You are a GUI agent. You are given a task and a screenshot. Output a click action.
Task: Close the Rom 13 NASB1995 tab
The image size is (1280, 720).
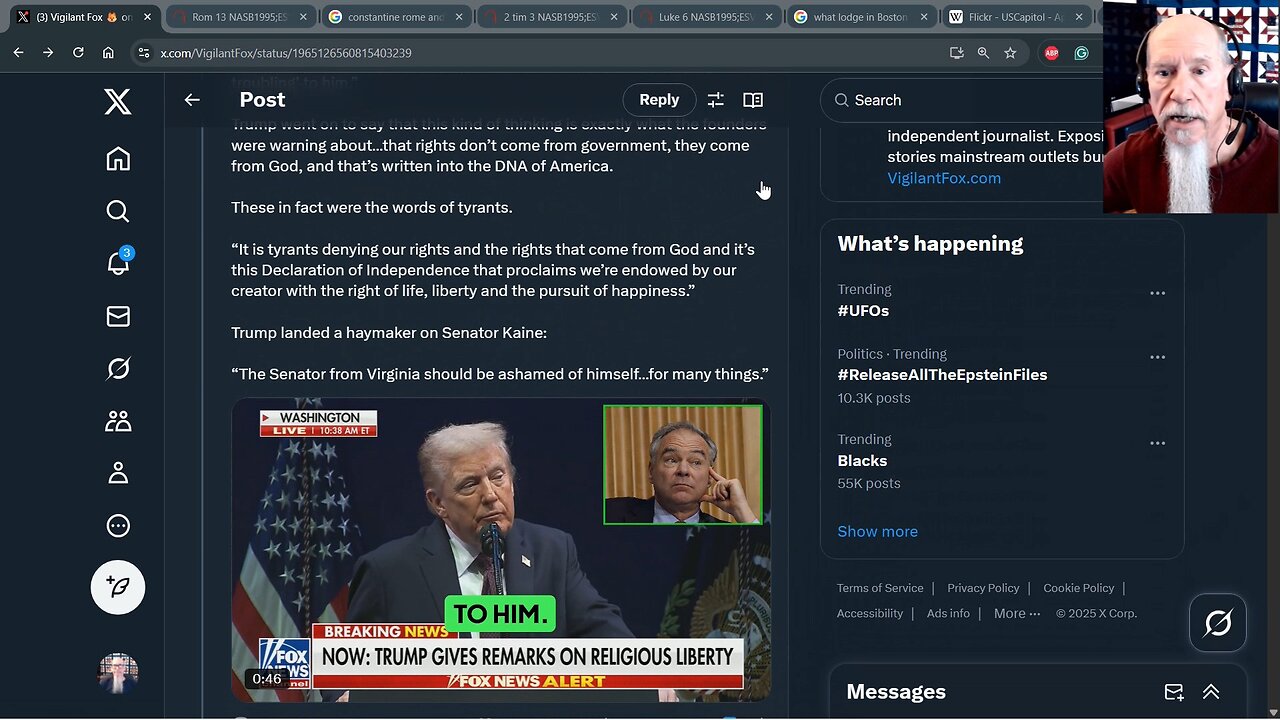[x=303, y=17]
